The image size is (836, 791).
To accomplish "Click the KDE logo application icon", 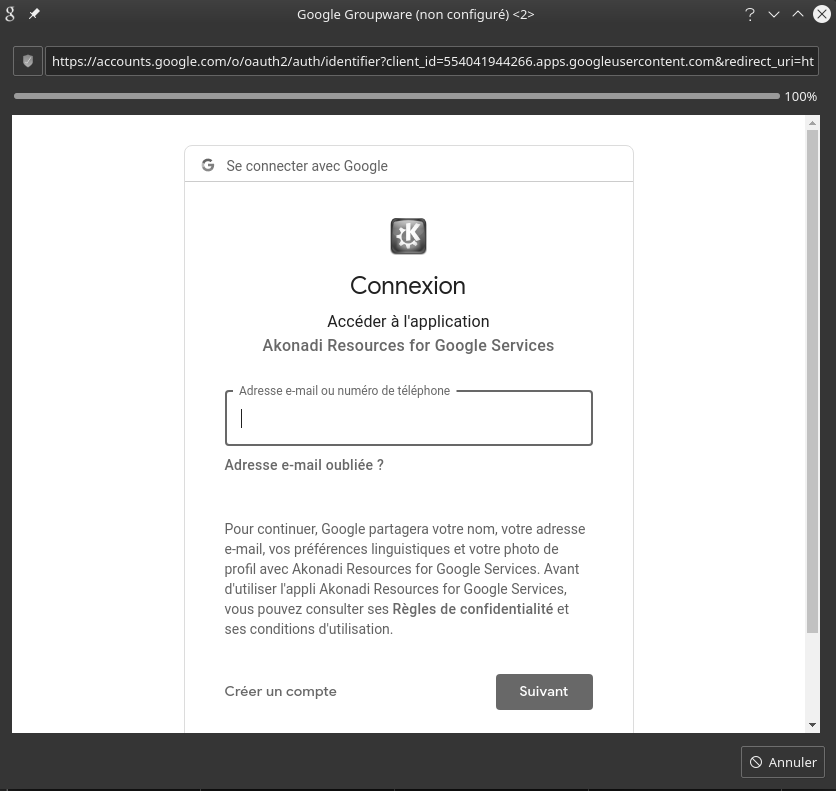I will (408, 236).
